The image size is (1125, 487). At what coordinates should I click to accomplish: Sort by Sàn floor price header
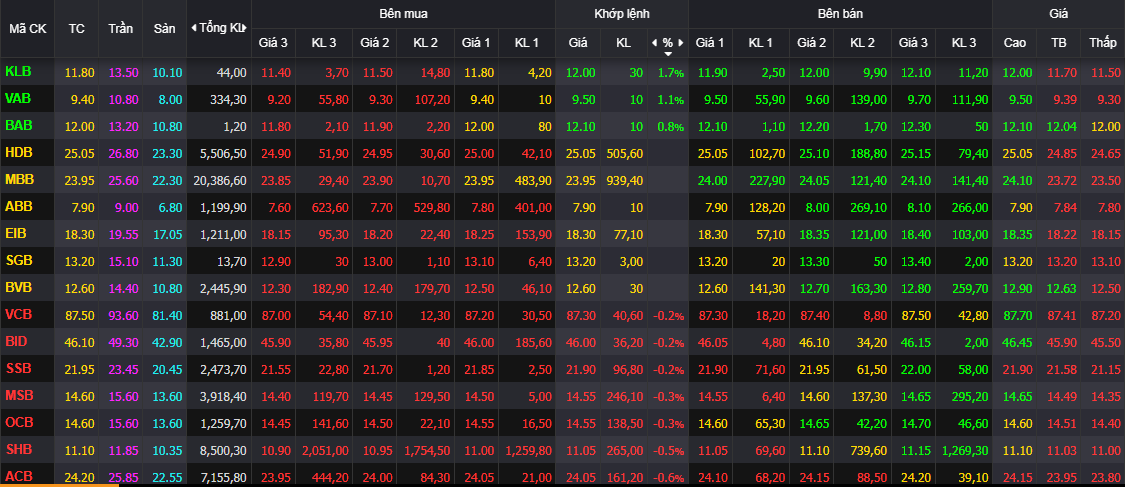164,28
